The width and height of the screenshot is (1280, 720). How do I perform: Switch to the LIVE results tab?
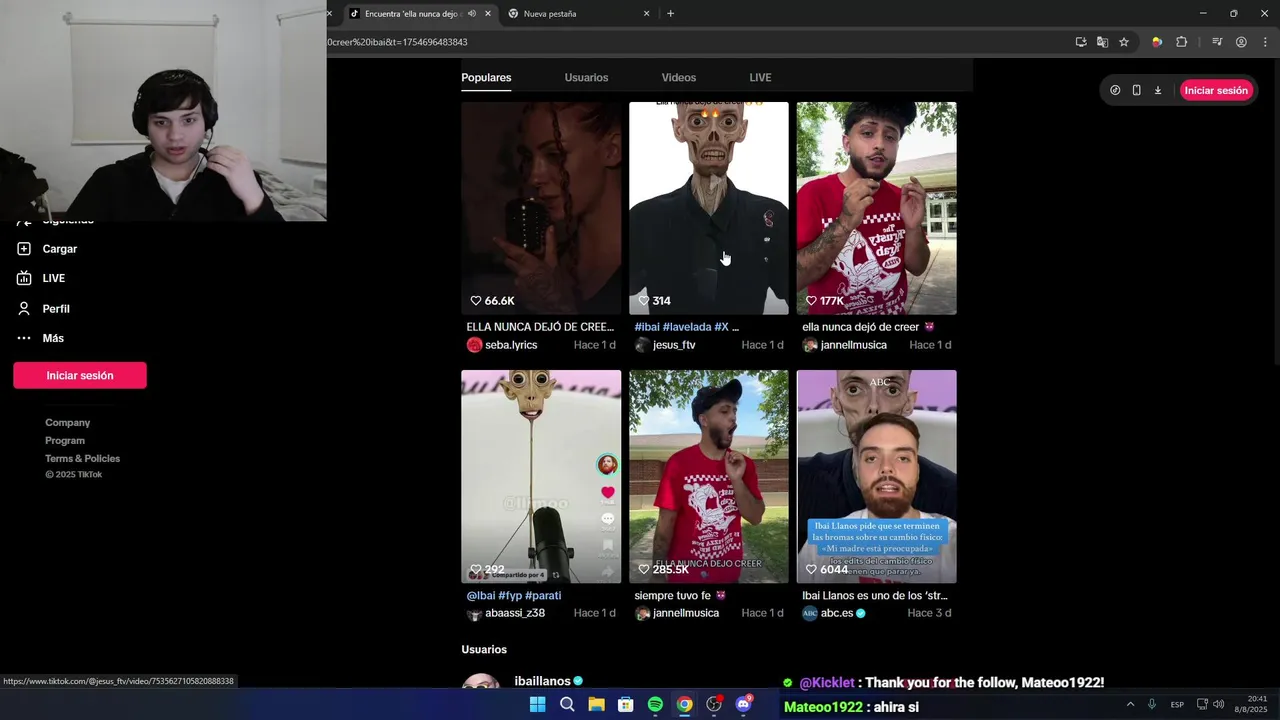[760, 77]
